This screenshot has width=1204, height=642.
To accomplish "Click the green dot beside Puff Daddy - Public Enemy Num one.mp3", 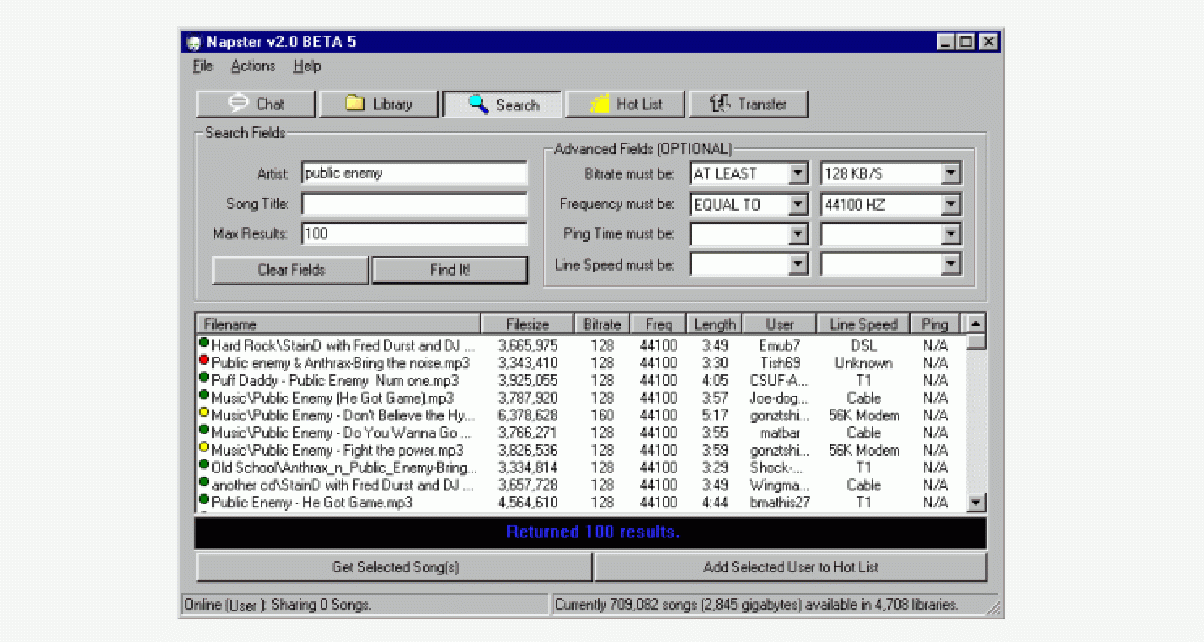I will [x=204, y=378].
